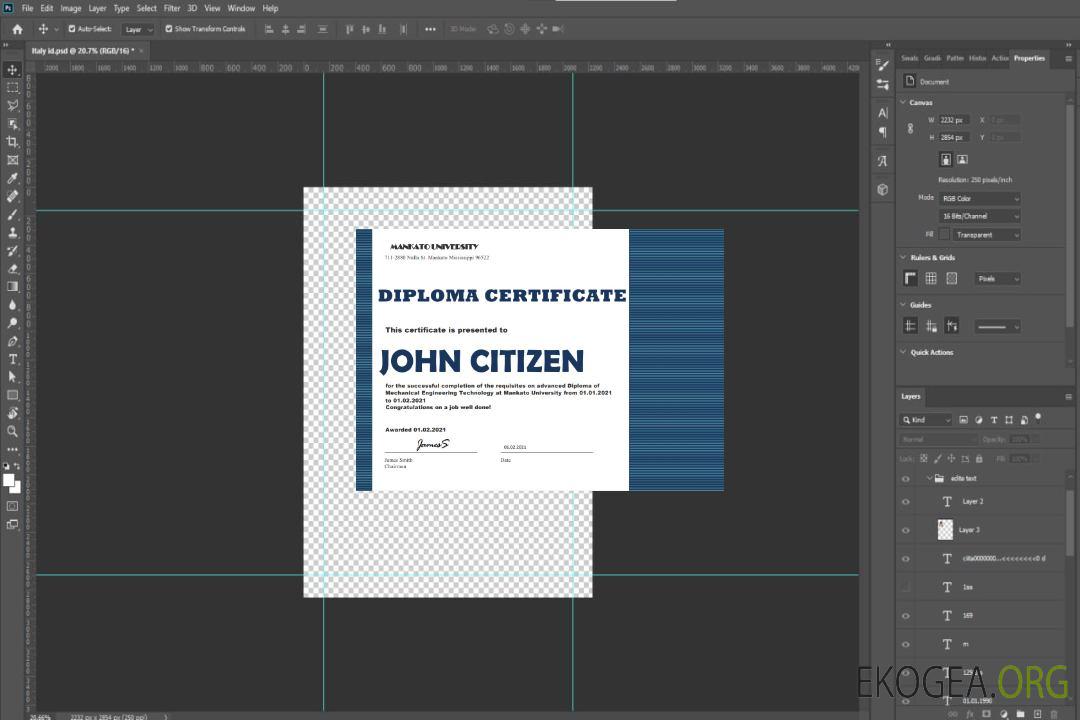This screenshot has height=720, width=1080.
Task: Toggle Show Transform Controls checkbox
Action: 169,29
